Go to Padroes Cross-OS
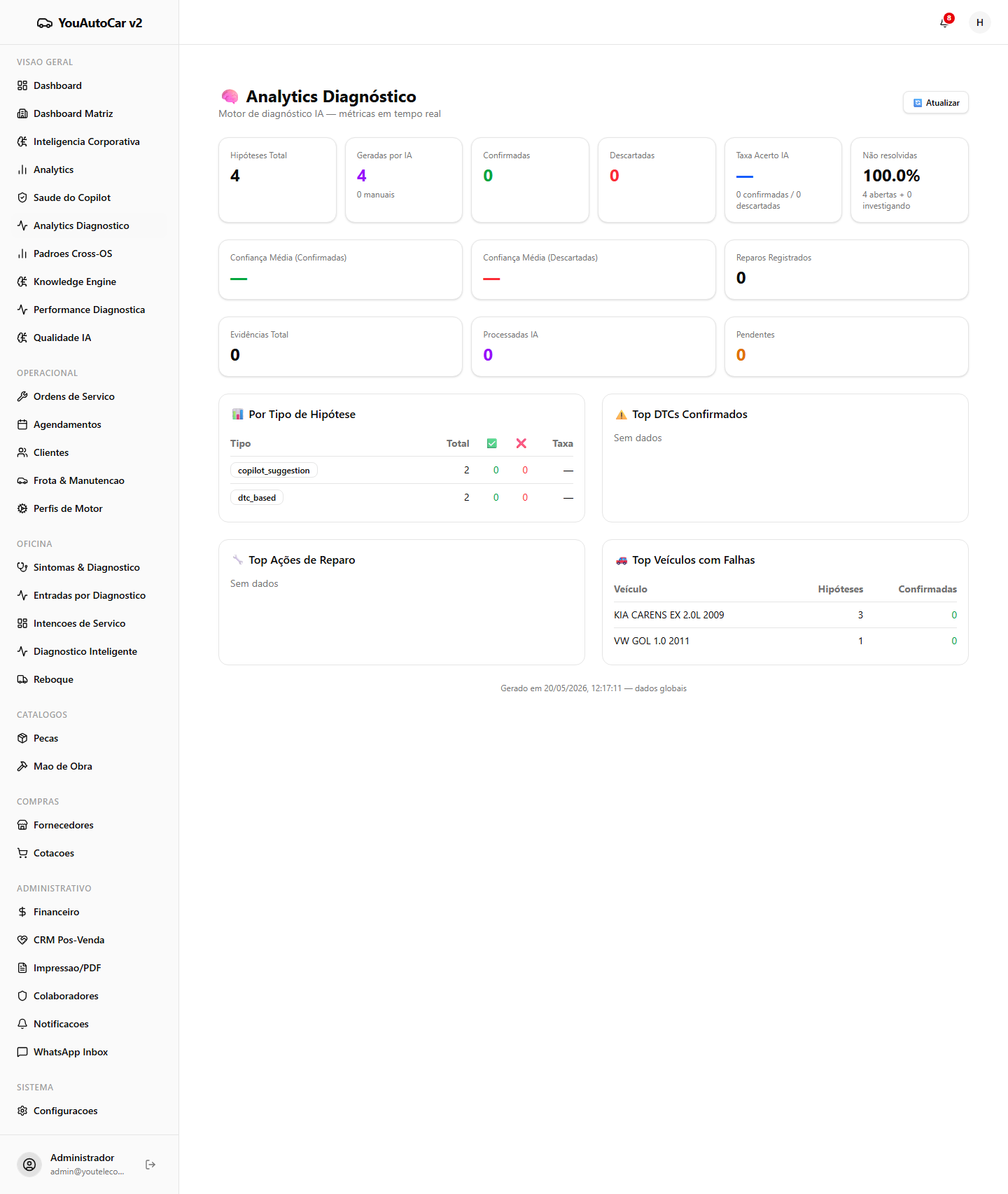The height and width of the screenshot is (1194, 1008). coord(89,254)
